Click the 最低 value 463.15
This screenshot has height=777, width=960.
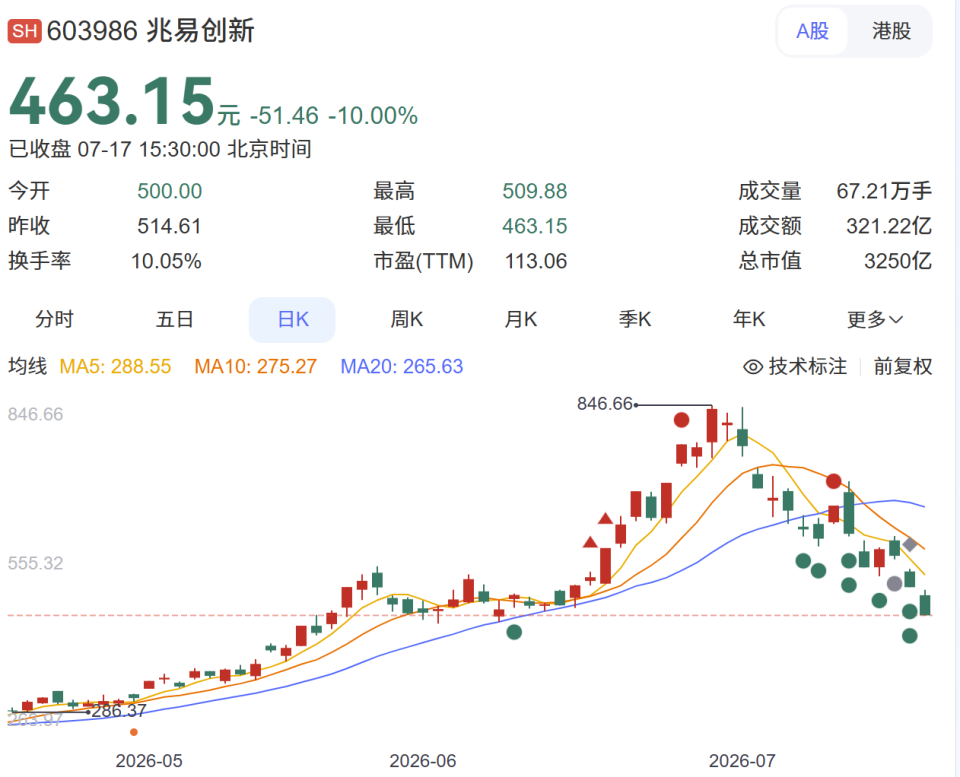(534, 226)
